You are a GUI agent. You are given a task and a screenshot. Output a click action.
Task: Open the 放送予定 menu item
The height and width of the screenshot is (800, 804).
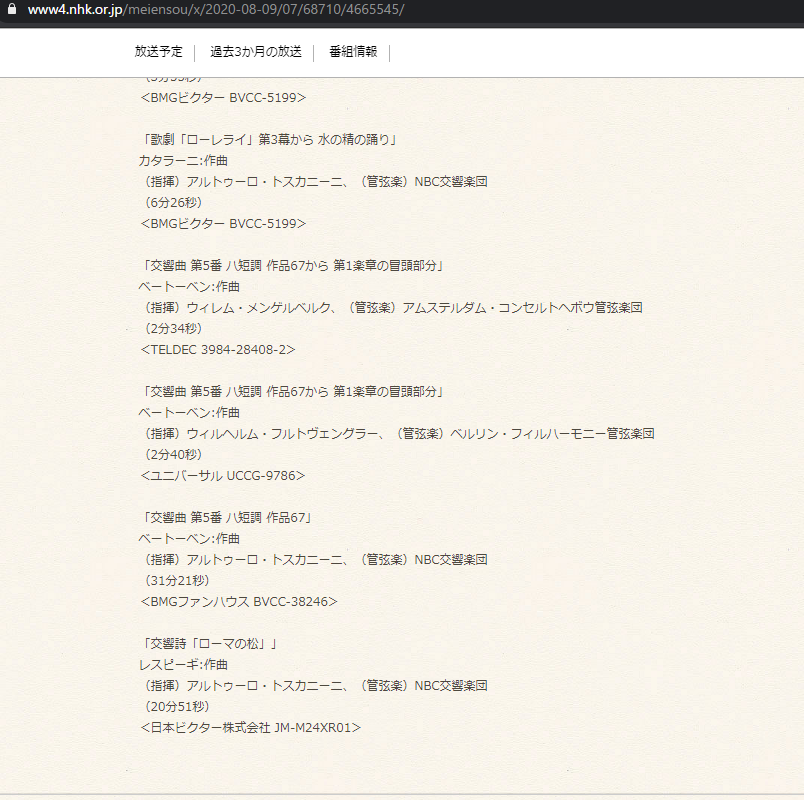click(x=158, y=52)
